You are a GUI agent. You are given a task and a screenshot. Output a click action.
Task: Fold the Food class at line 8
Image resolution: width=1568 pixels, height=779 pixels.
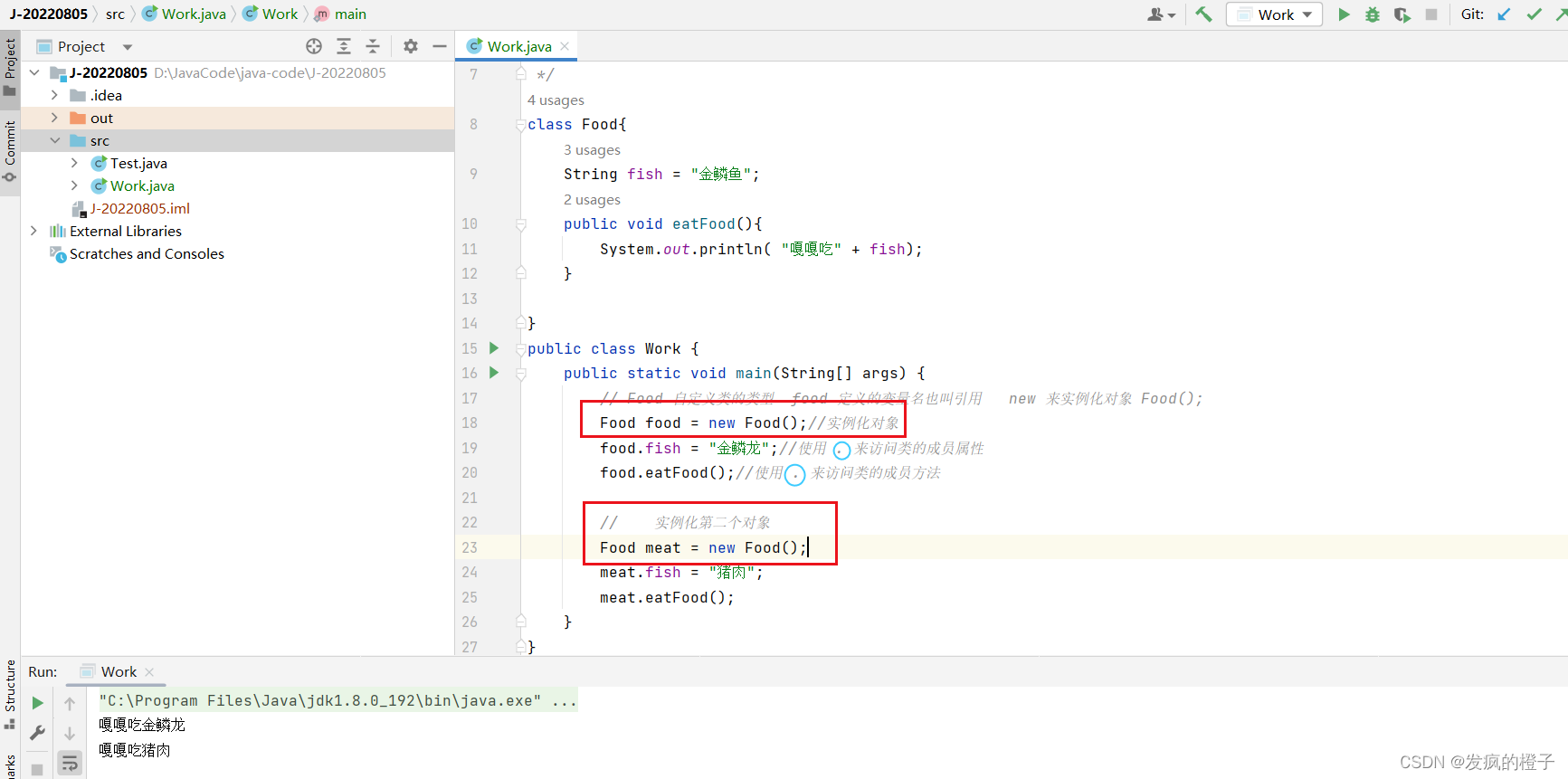[521, 125]
